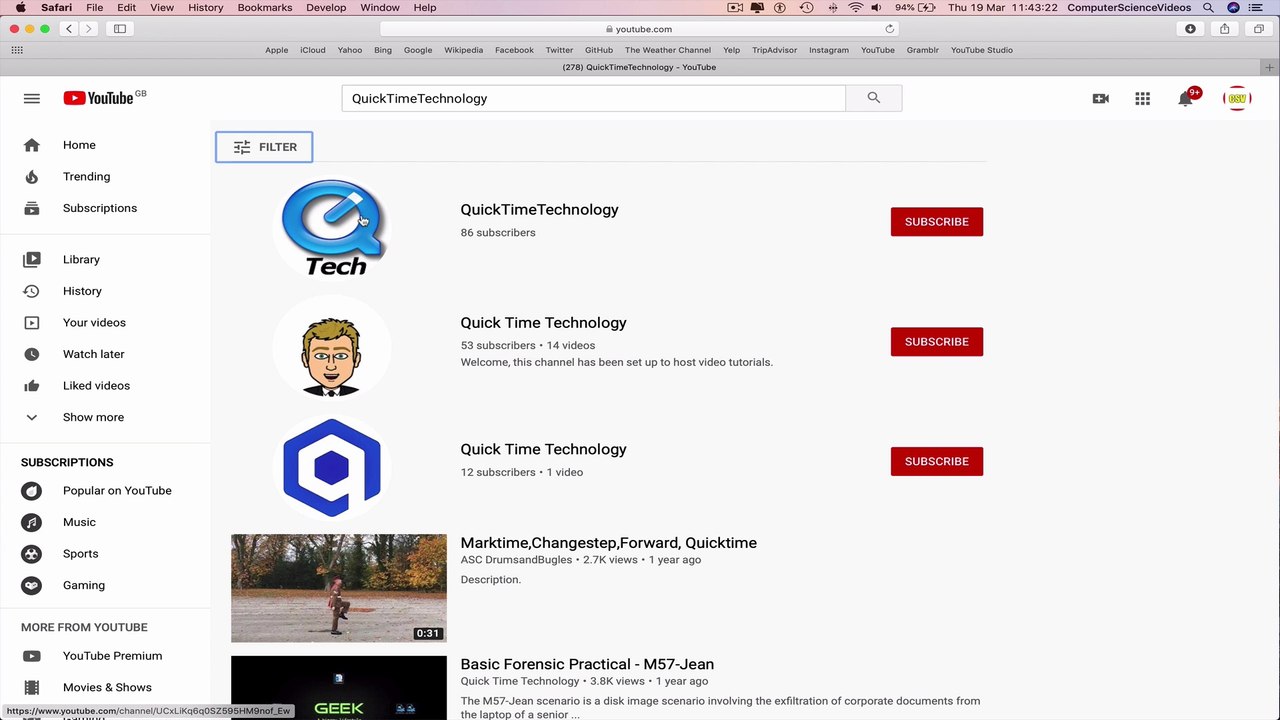The height and width of the screenshot is (720, 1280).
Task: Open the Apple menu
Action: coord(20,7)
